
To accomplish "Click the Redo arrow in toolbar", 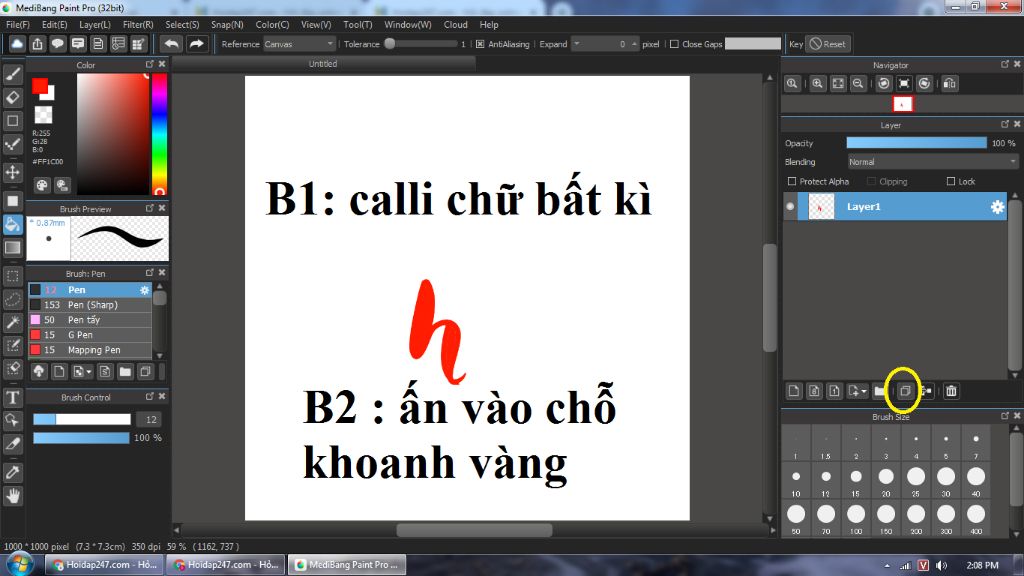I will point(196,44).
